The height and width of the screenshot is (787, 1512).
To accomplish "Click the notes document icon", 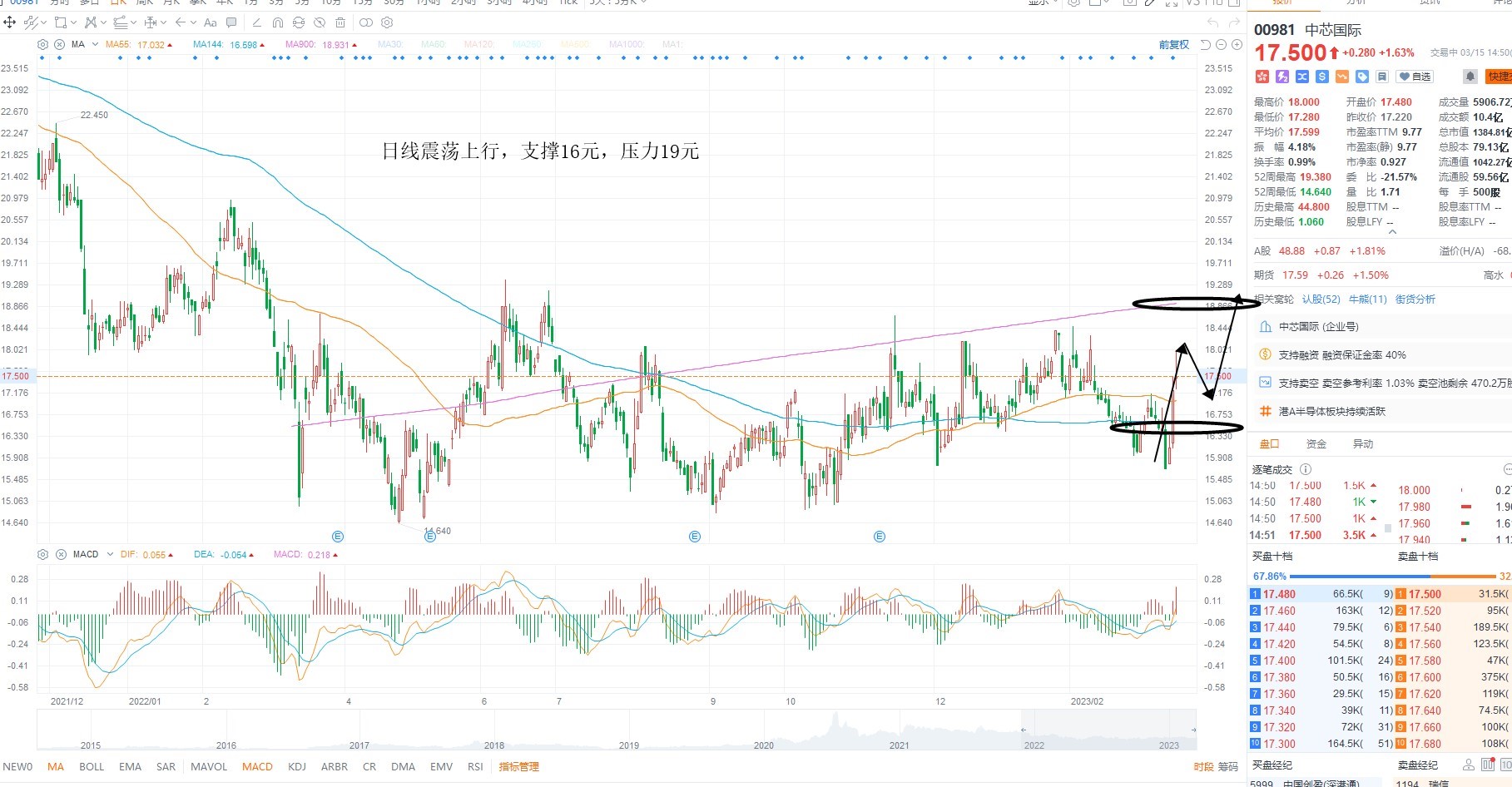I will pos(1382,77).
